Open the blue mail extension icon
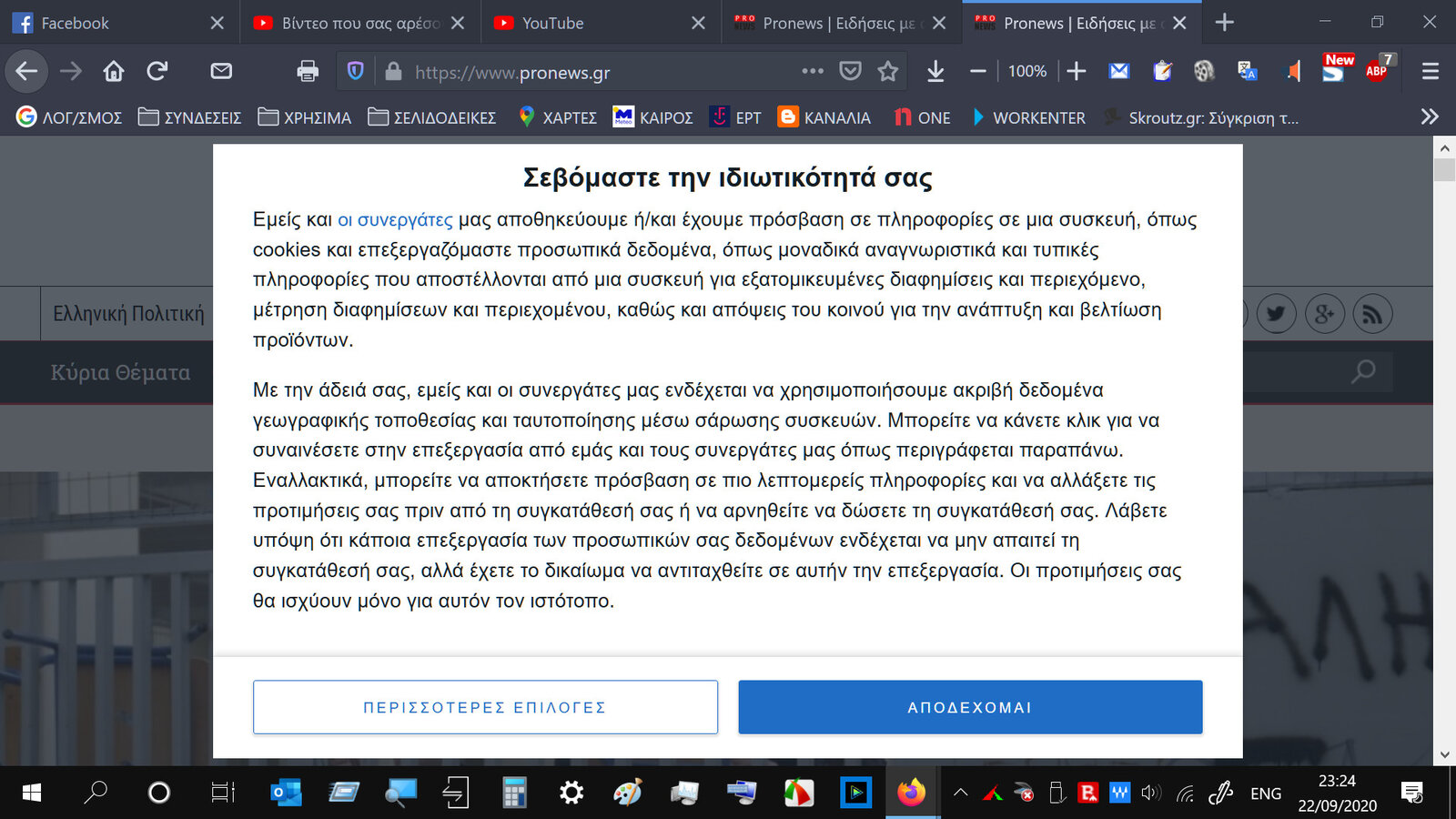The image size is (1456, 819). coord(1119,71)
